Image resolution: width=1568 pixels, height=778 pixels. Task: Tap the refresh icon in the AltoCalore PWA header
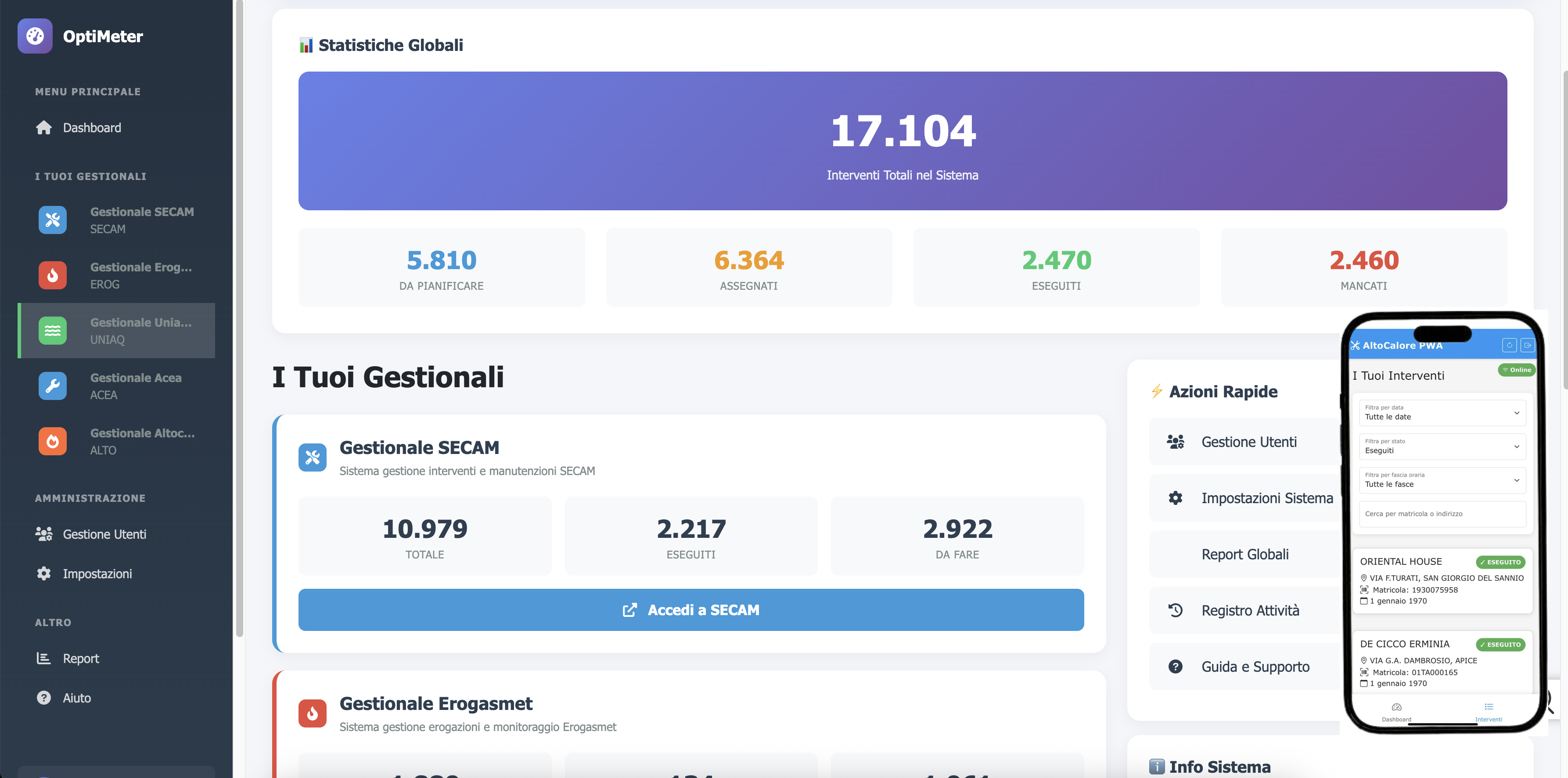click(x=1510, y=345)
